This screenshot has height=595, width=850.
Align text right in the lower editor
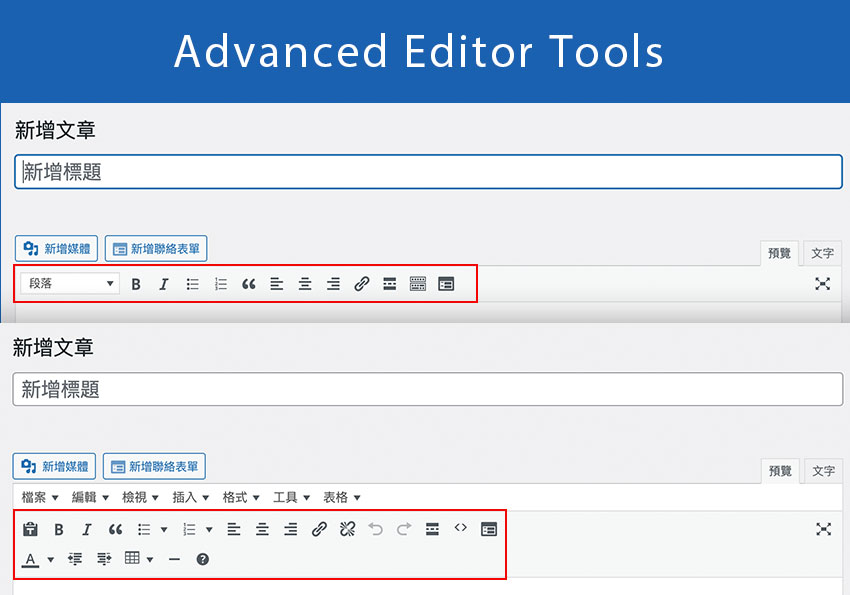pos(291,529)
